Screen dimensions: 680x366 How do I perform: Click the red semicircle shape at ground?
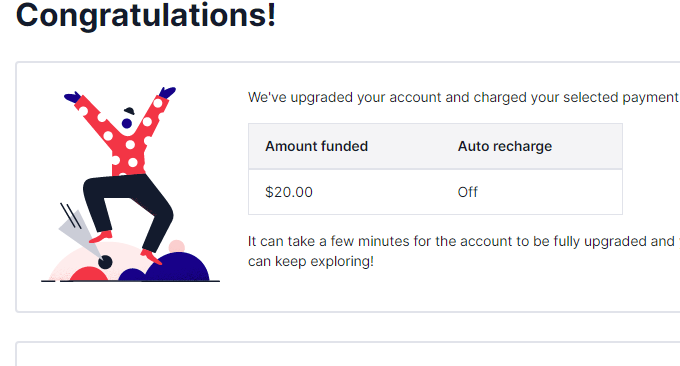tap(89, 274)
